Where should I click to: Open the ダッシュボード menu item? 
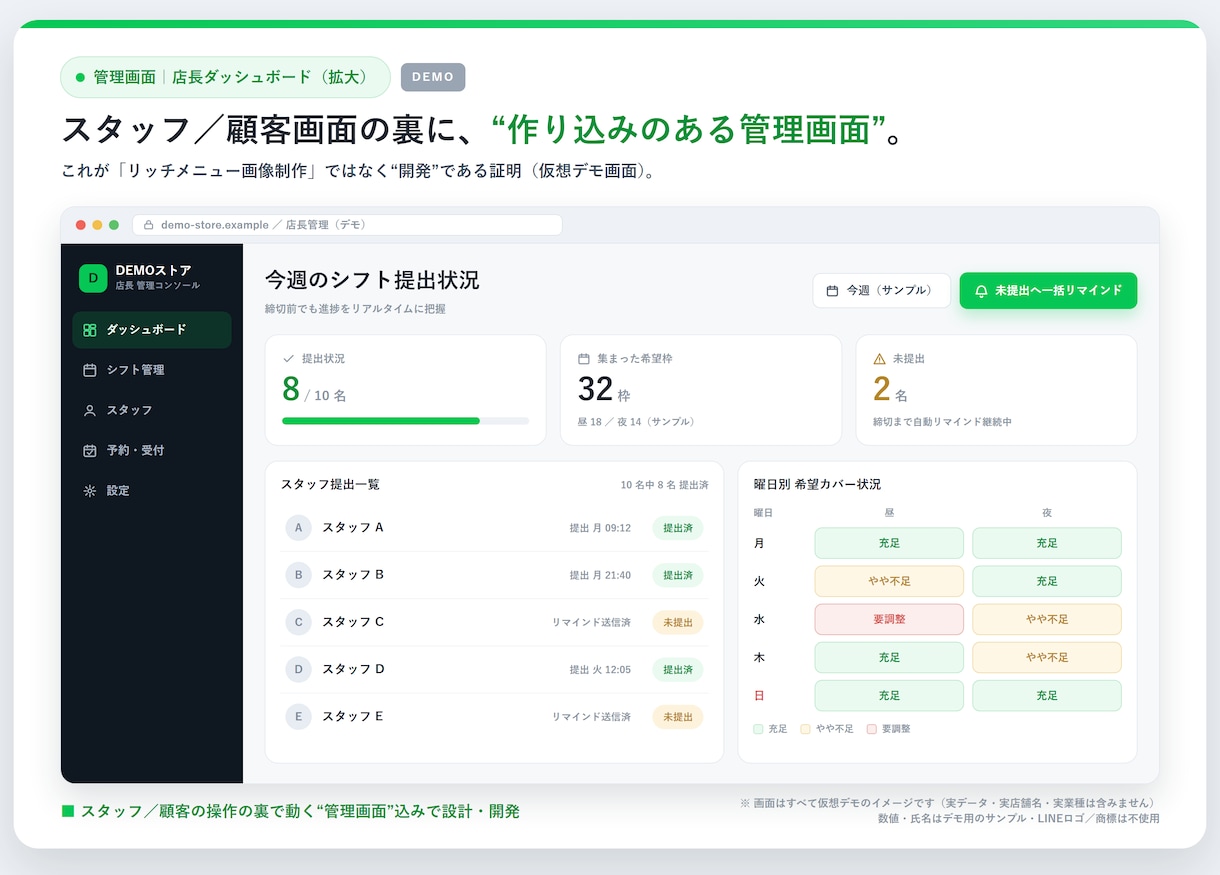152,330
